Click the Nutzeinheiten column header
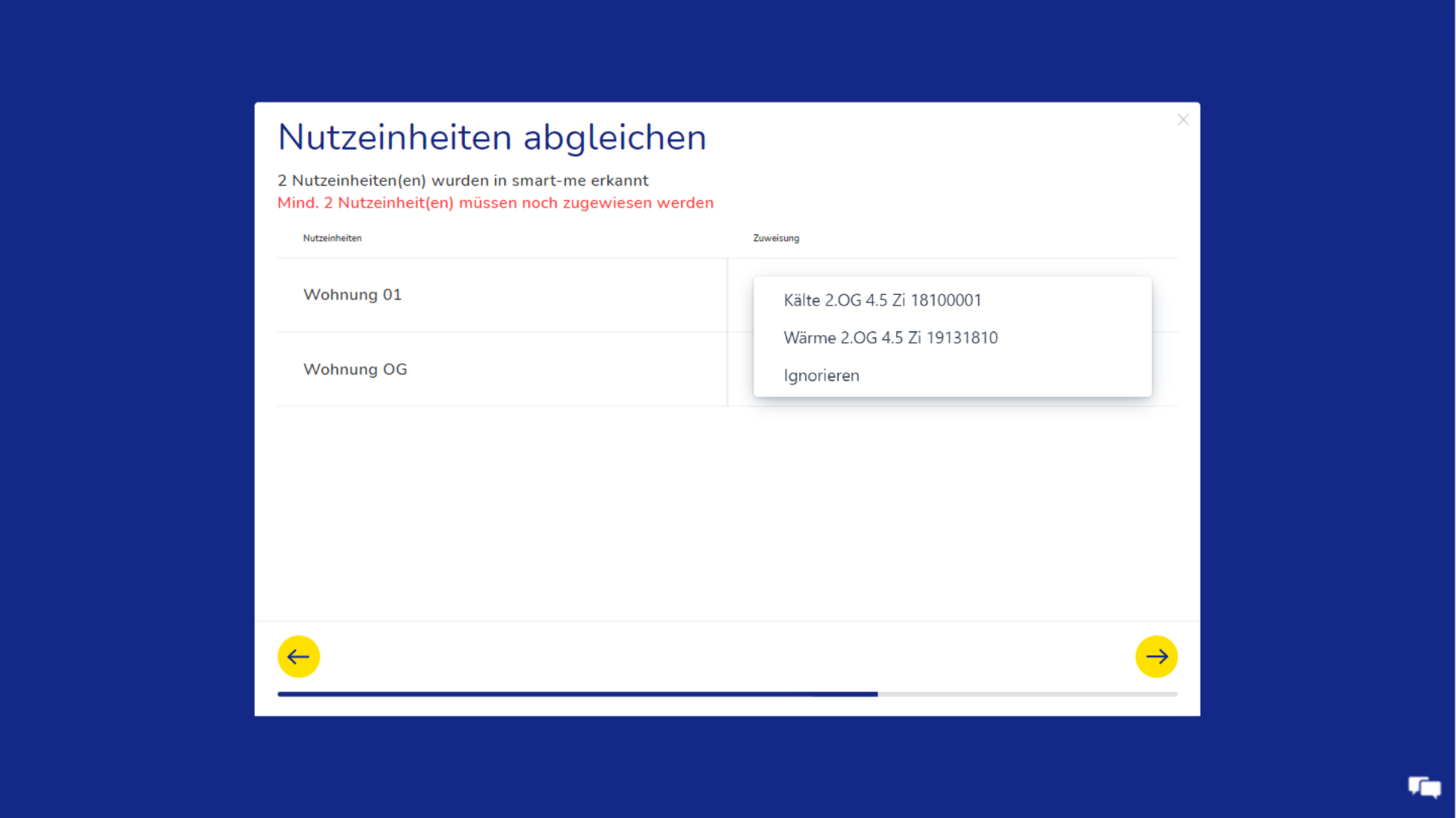This screenshot has width=1456, height=818. pyautogui.click(x=332, y=238)
